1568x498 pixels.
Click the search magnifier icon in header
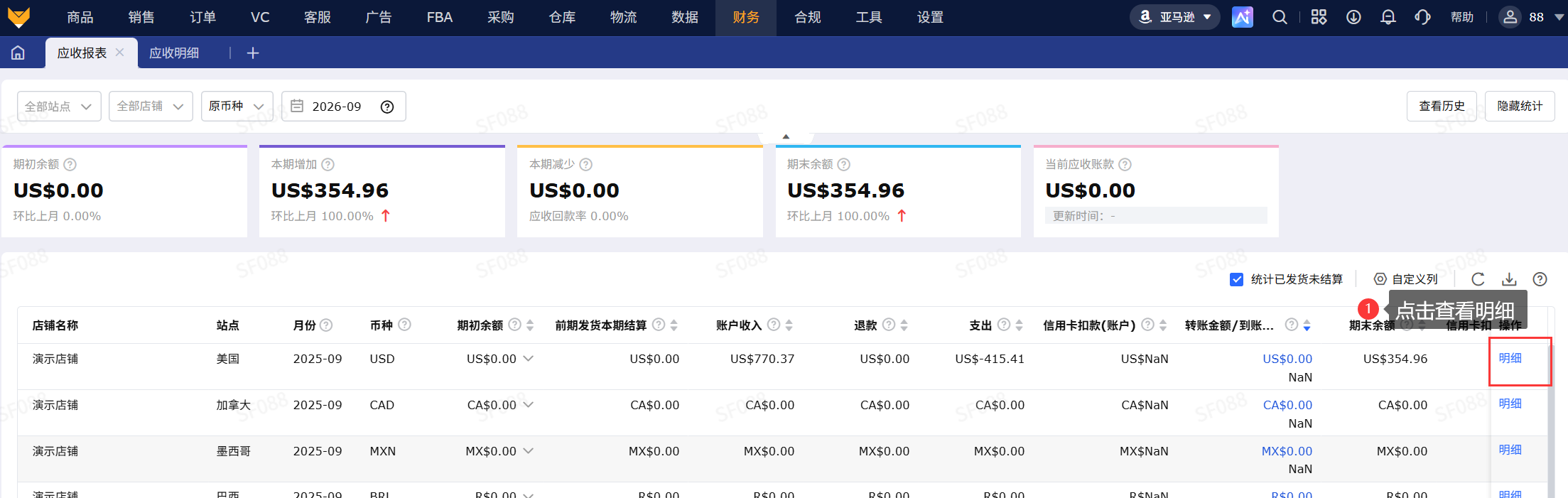[x=1280, y=17]
